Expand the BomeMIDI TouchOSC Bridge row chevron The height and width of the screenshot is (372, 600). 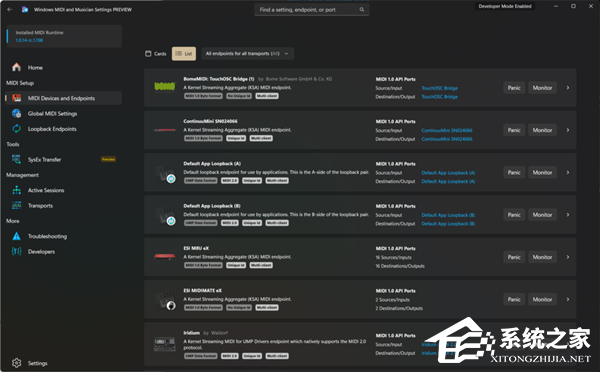click(x=568, y=88)
